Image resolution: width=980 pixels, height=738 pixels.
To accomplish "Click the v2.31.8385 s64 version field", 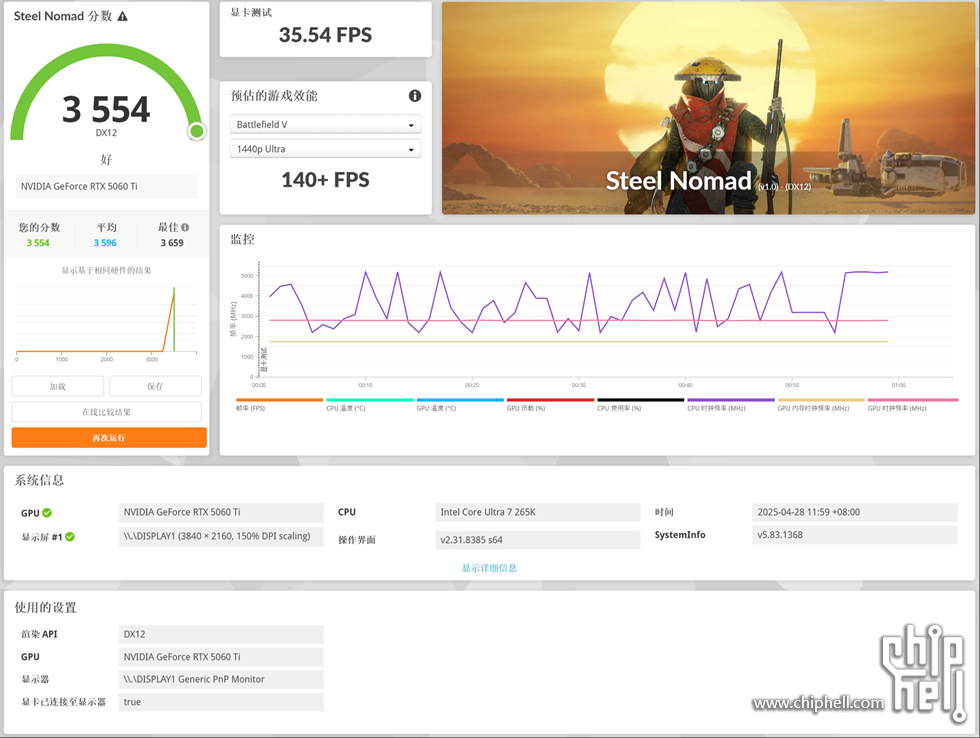I will 538,540.
